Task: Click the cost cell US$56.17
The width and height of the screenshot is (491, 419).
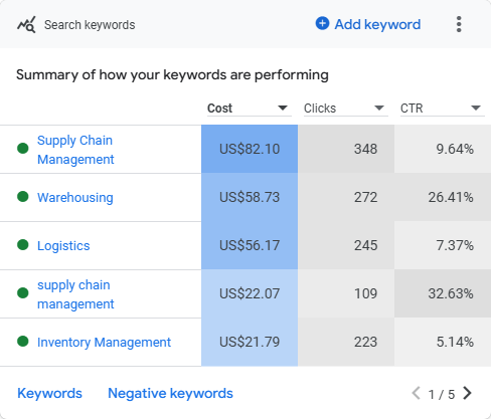Action: pos(249,245)
